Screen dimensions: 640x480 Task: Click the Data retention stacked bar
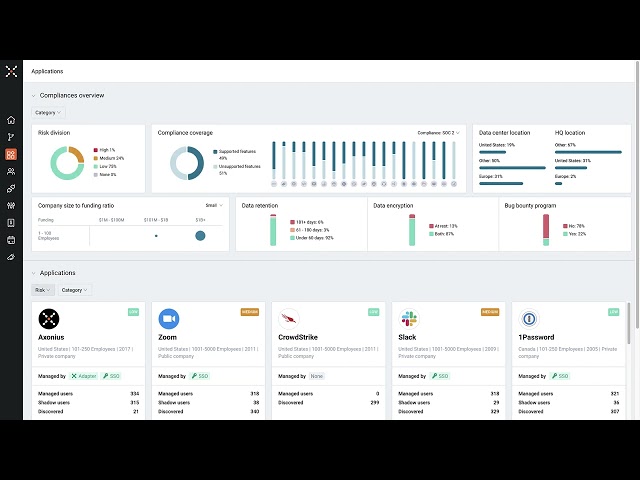pyautogui.click(x=273, y=230)
